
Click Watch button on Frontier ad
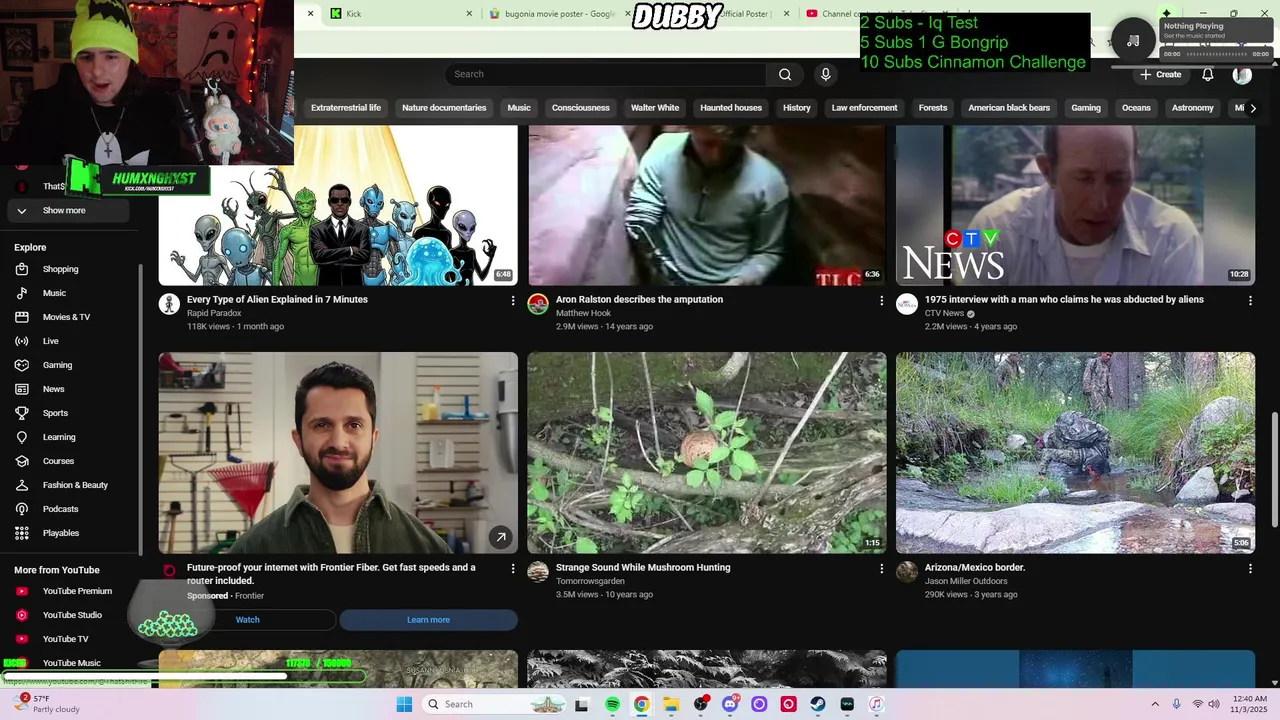pos(247,620)
